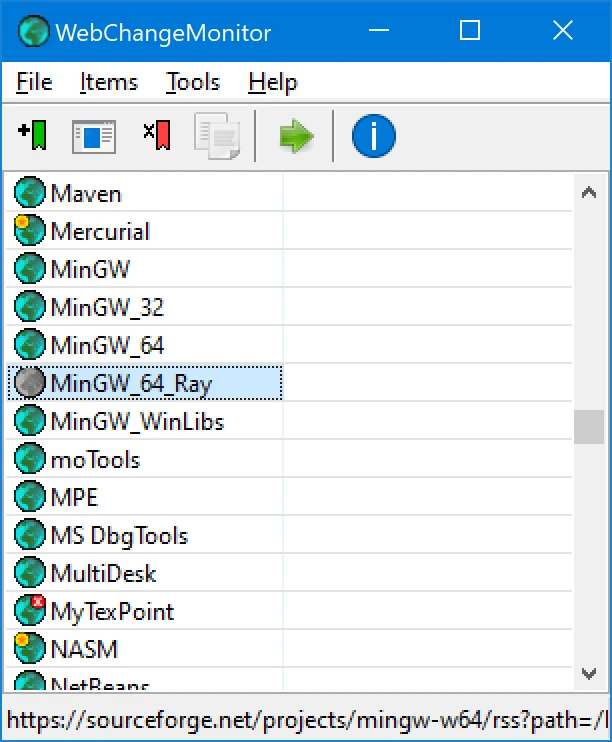612x742 pixels.
Task: Close the WebChangeMonitor window
Action: 563,31
